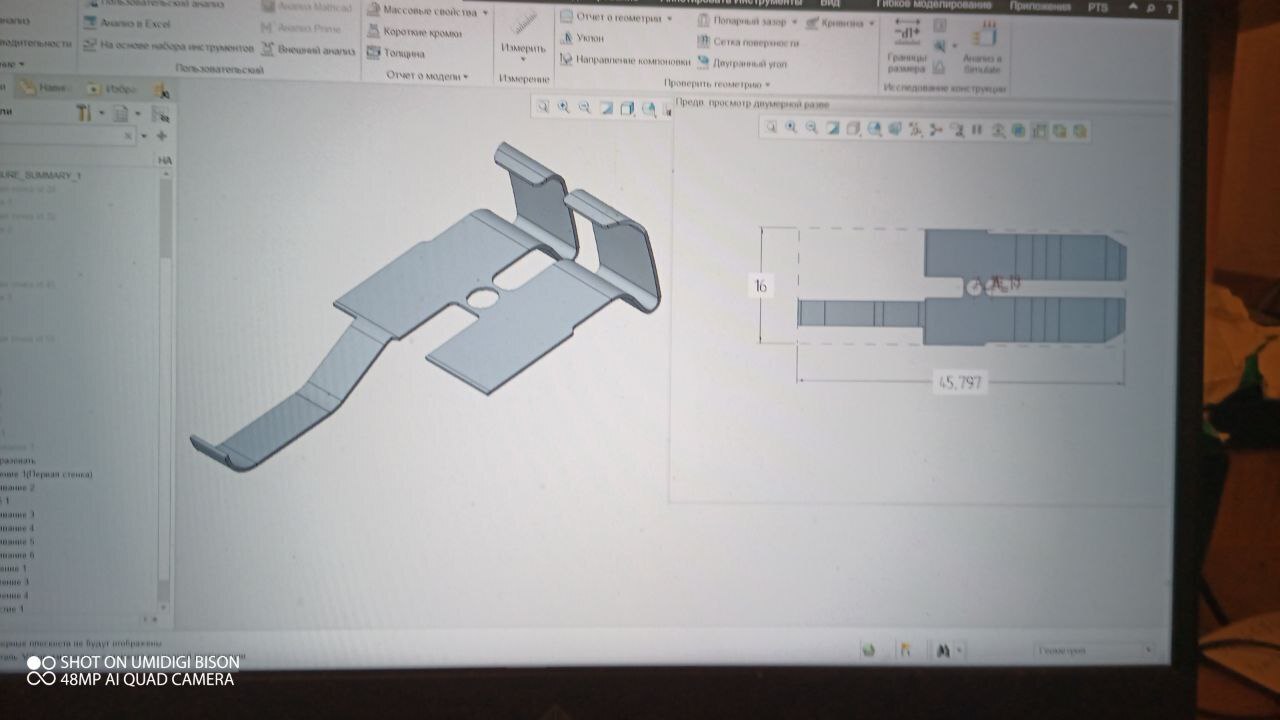Select the Первая стенка feature in the tree
The height and width of the screenshot is (720, 1280).
46,474
